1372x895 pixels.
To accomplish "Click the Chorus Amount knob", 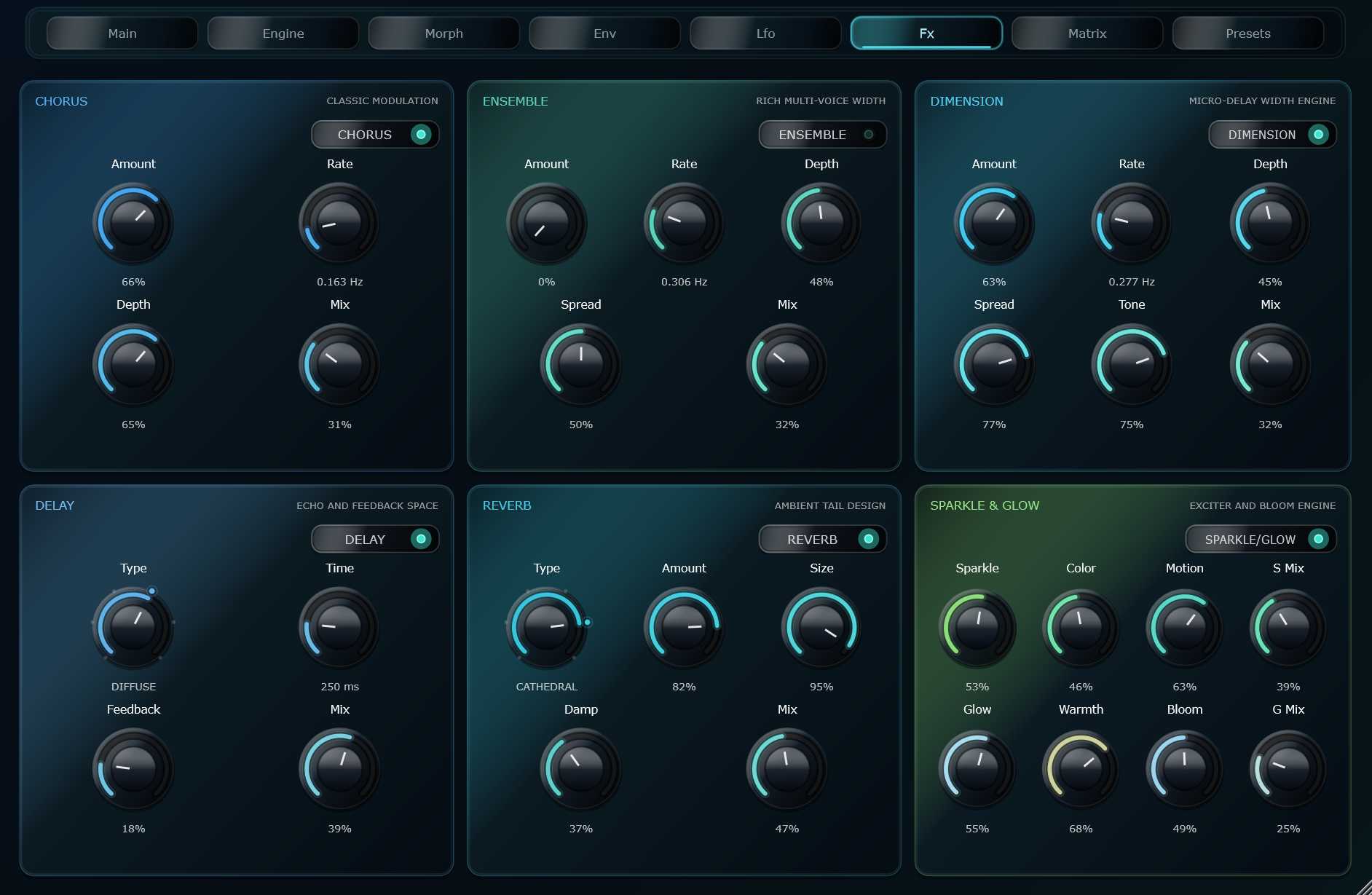I will tap(133, 223).
